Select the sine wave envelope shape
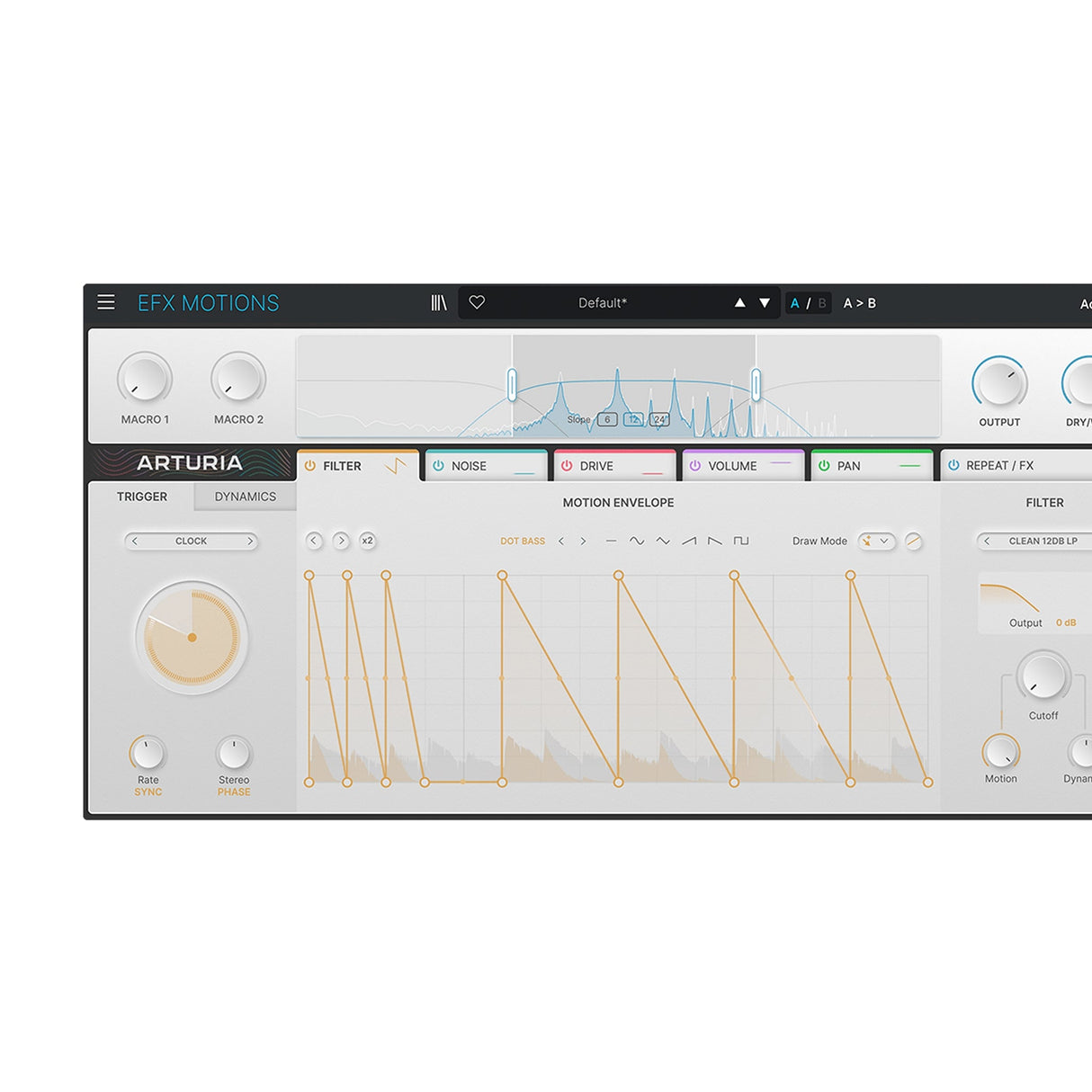The width and height of the screenshot is (1092, 1092). [637, 541]
